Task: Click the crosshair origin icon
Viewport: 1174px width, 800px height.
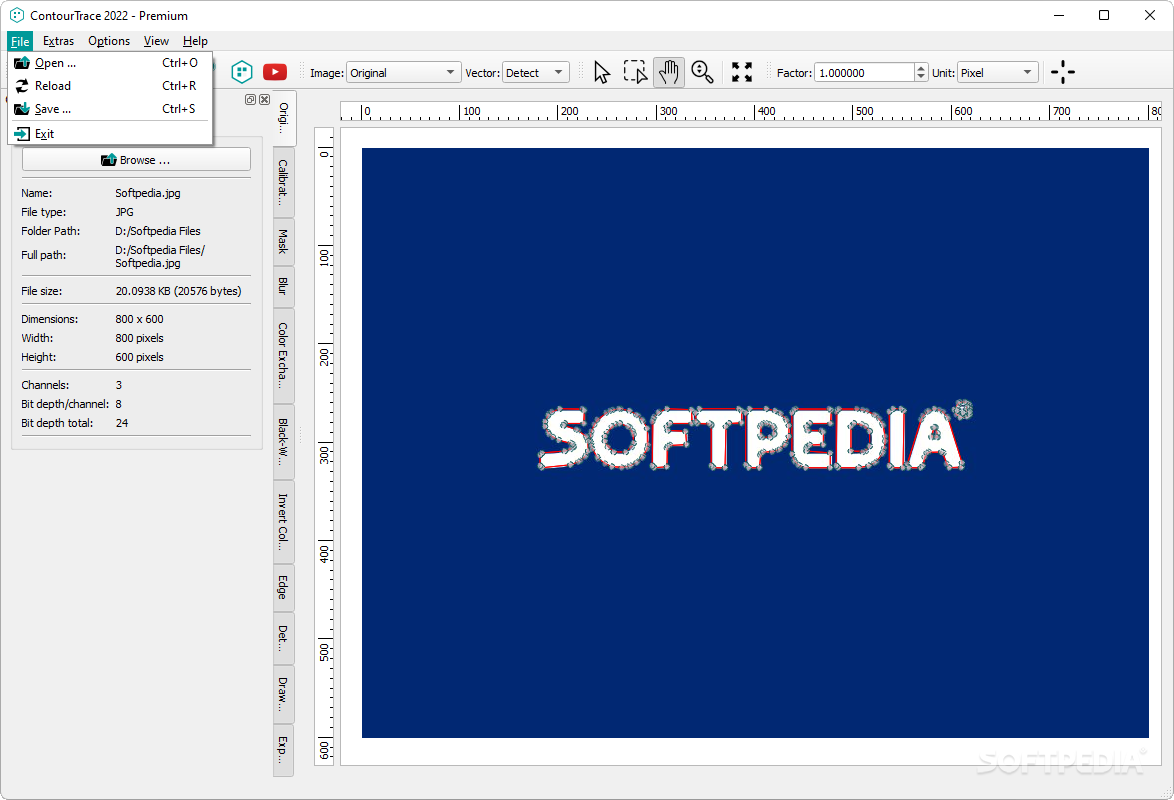Action: click(x=1062, y=72)
